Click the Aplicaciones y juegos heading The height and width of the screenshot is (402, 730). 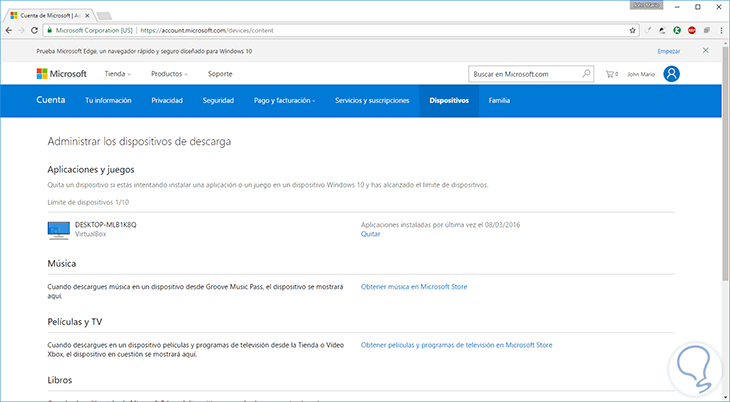click(x=91, y=170)
